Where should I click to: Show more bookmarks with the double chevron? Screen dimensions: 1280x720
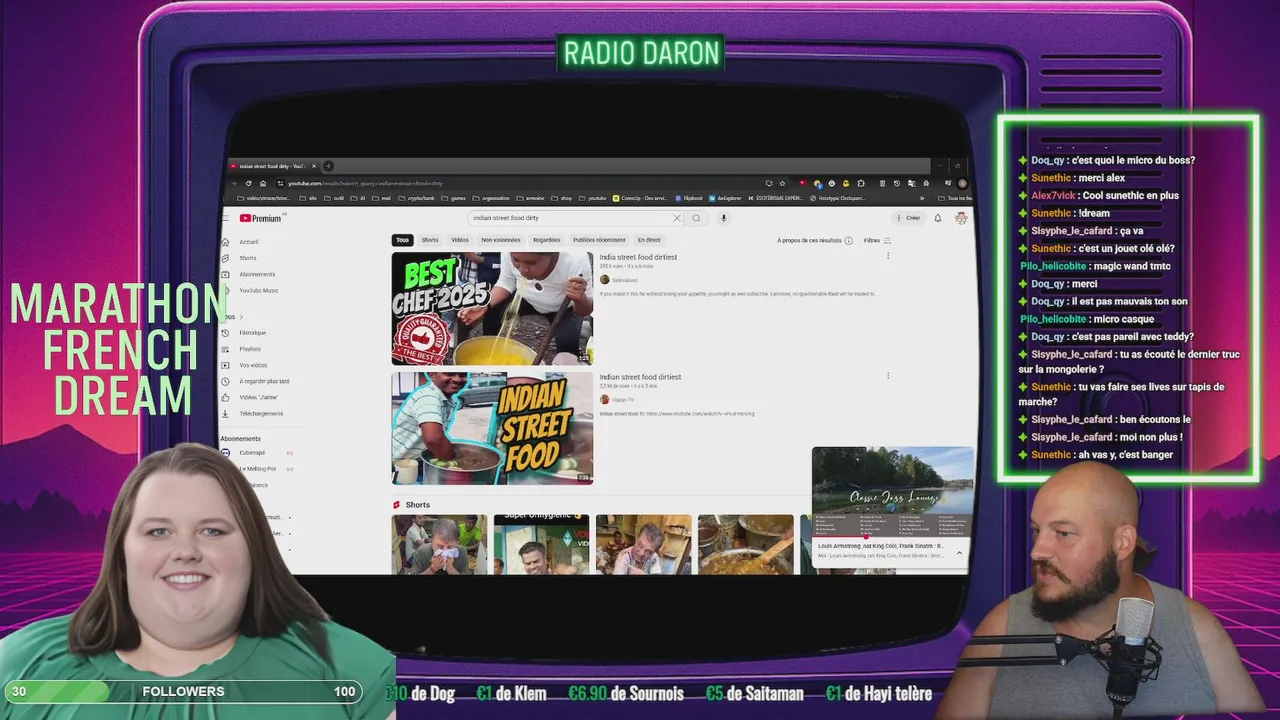click(x=922, y=198)
